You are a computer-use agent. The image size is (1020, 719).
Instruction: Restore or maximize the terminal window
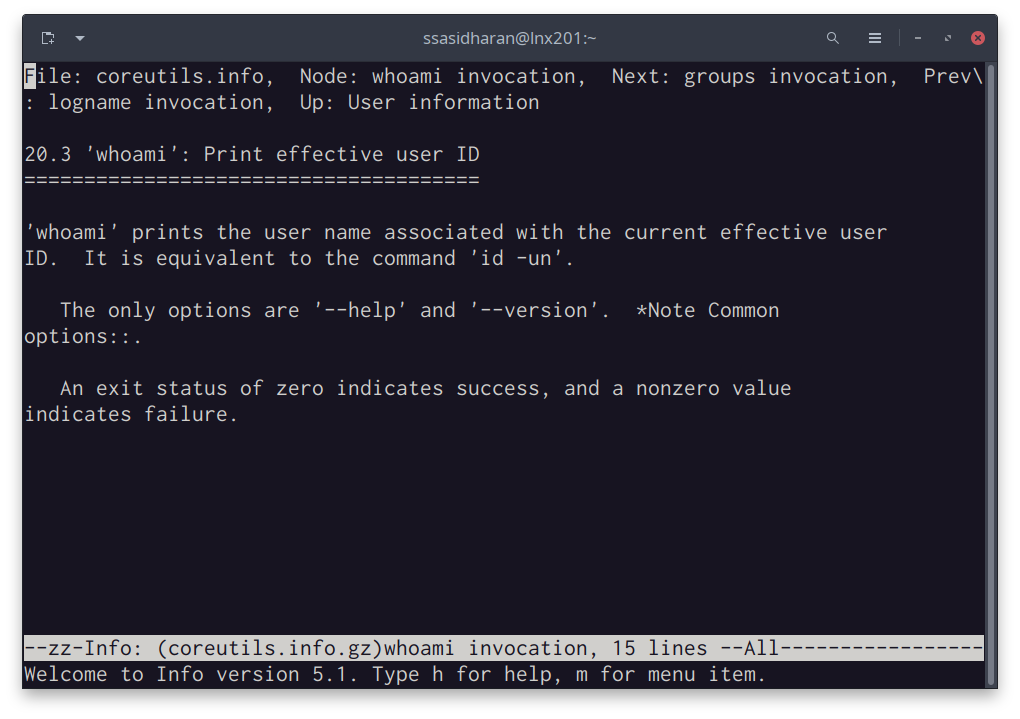click(948, 38)
